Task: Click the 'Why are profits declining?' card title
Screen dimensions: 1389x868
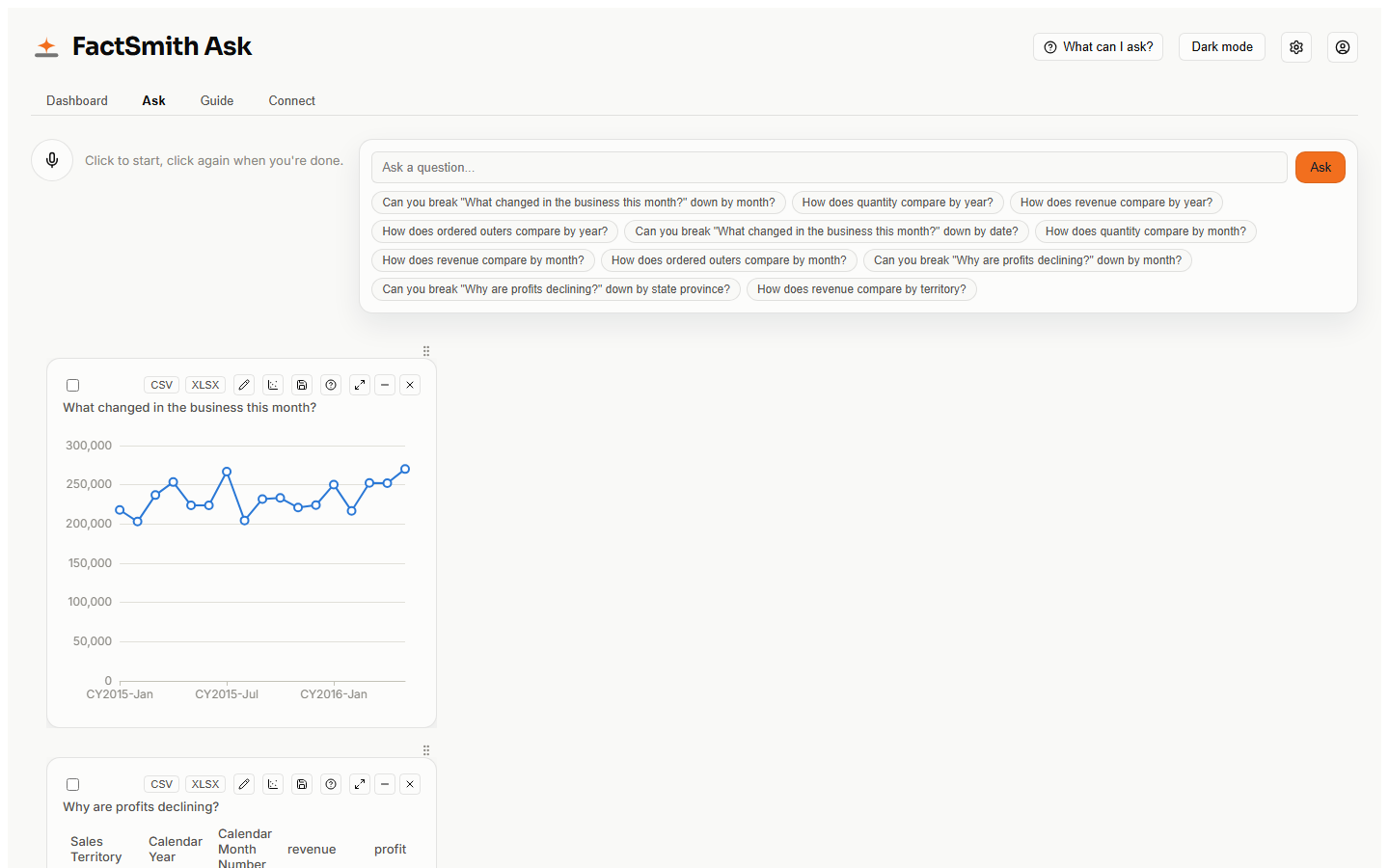Action: coord(141,807)
